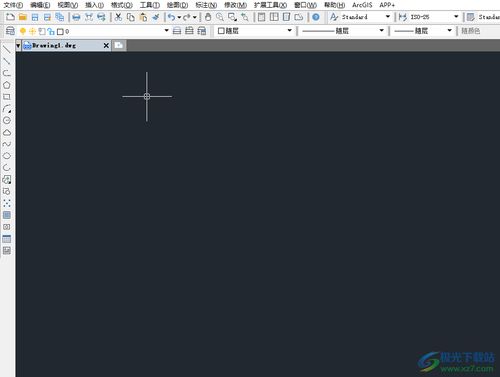This screenshot has height=377, width=500.
Task: Select the Line drawing tool
Action: point(7,49)
